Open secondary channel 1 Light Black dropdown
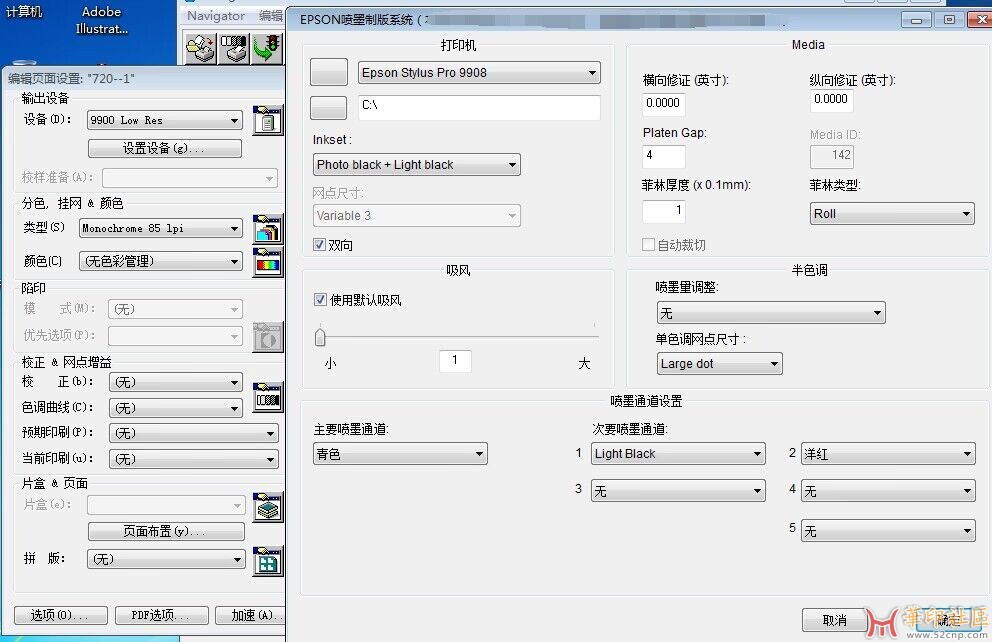The image size is (992, 642). [678, 454]
